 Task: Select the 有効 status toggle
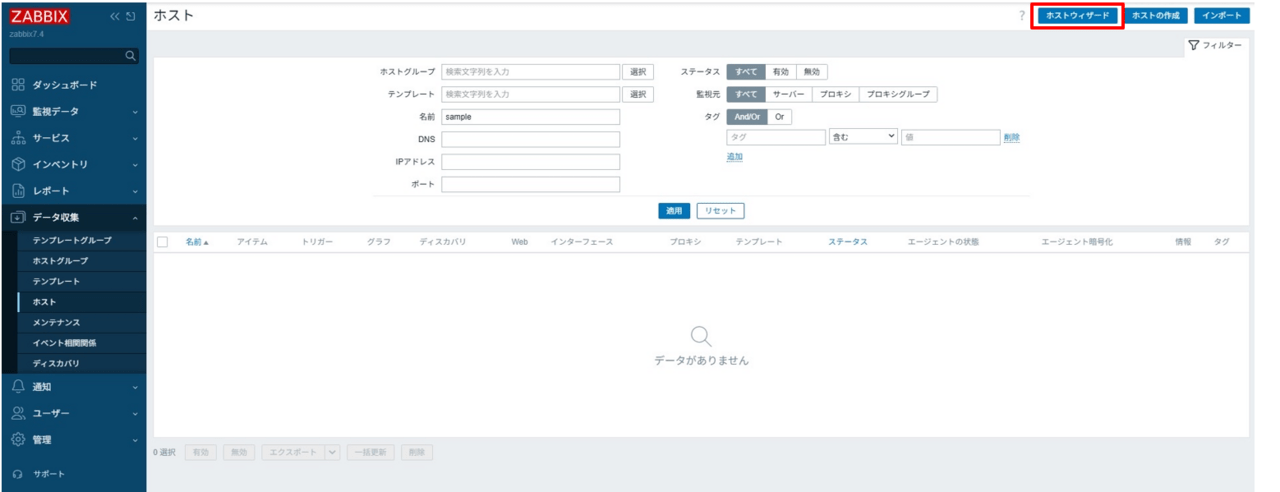[780, 72]
